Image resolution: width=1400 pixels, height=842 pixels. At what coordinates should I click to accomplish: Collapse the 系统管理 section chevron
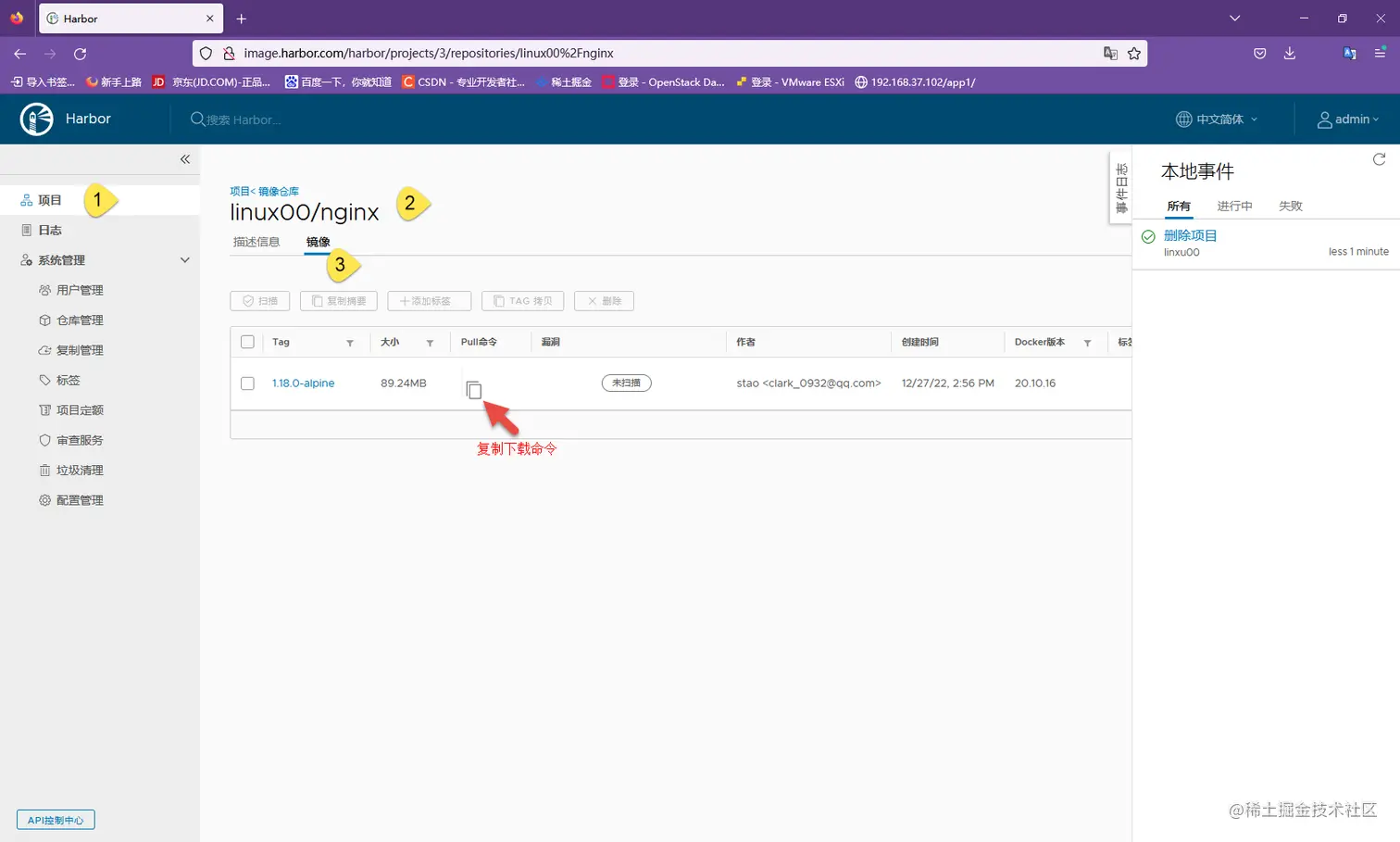(185, 260)
